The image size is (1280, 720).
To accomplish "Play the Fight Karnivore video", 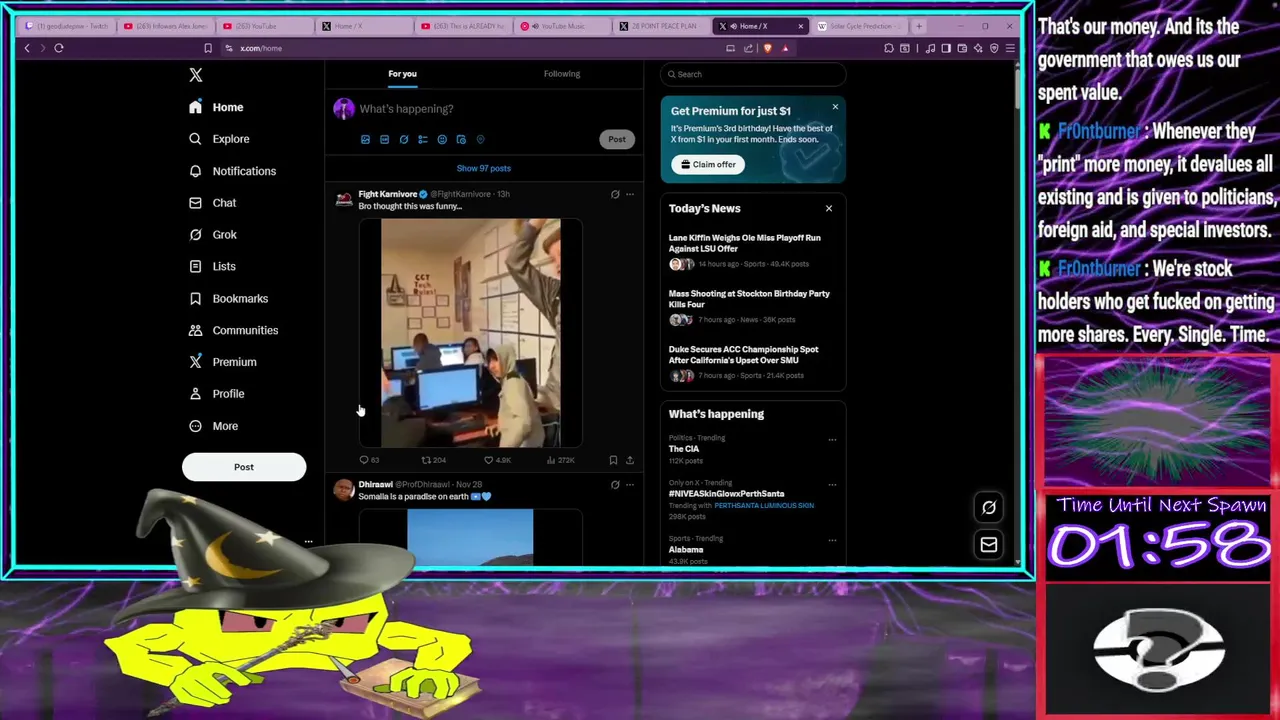I will pyautogui.click(x=470, y=333).
